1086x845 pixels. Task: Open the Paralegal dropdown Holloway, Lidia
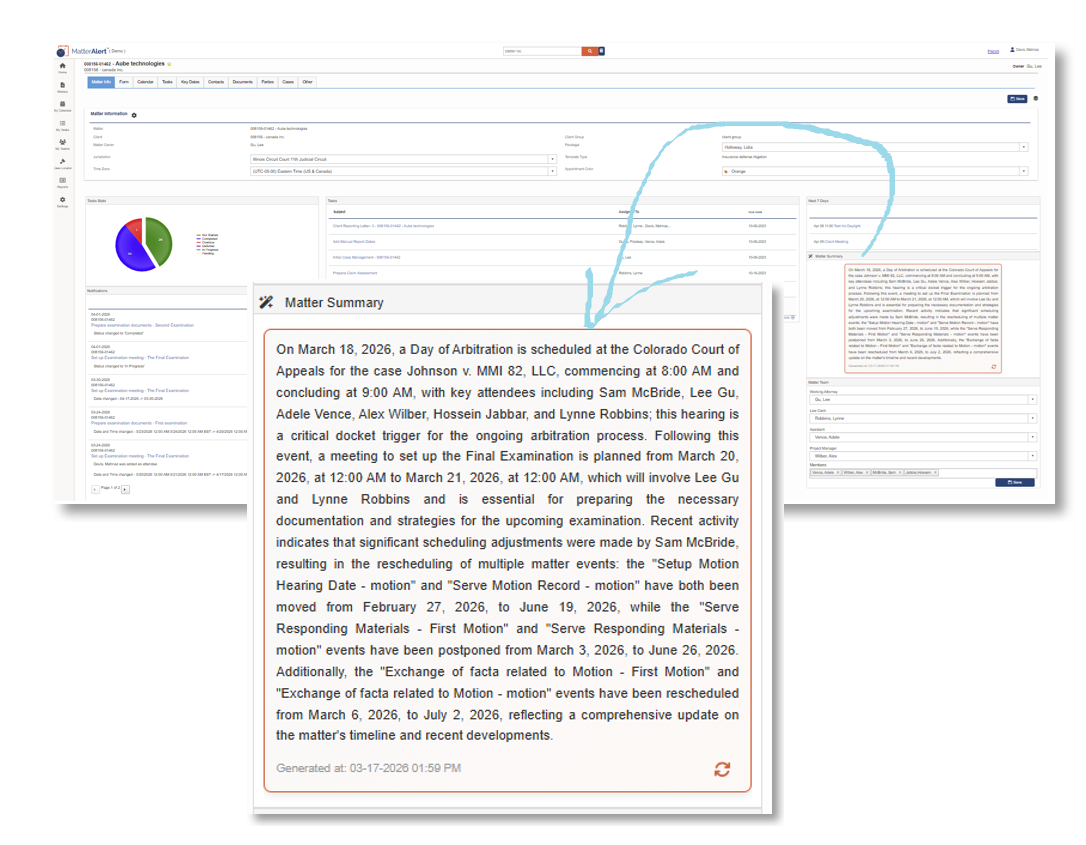point(875,147)
